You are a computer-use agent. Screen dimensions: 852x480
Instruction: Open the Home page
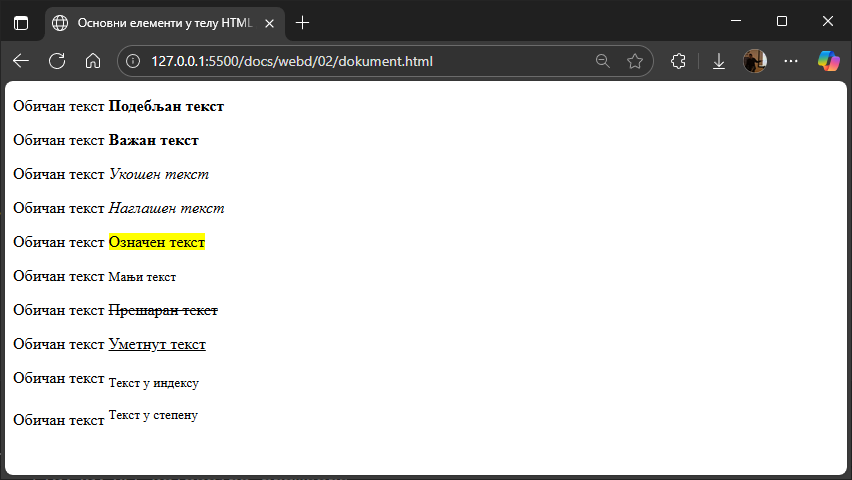tap(93, 61)
